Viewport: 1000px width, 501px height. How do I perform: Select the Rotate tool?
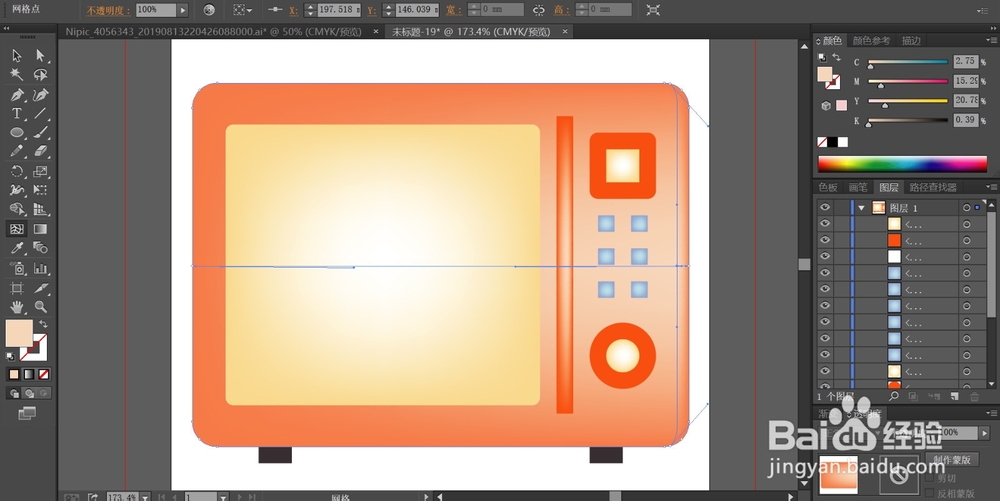[x=17, y=171]
